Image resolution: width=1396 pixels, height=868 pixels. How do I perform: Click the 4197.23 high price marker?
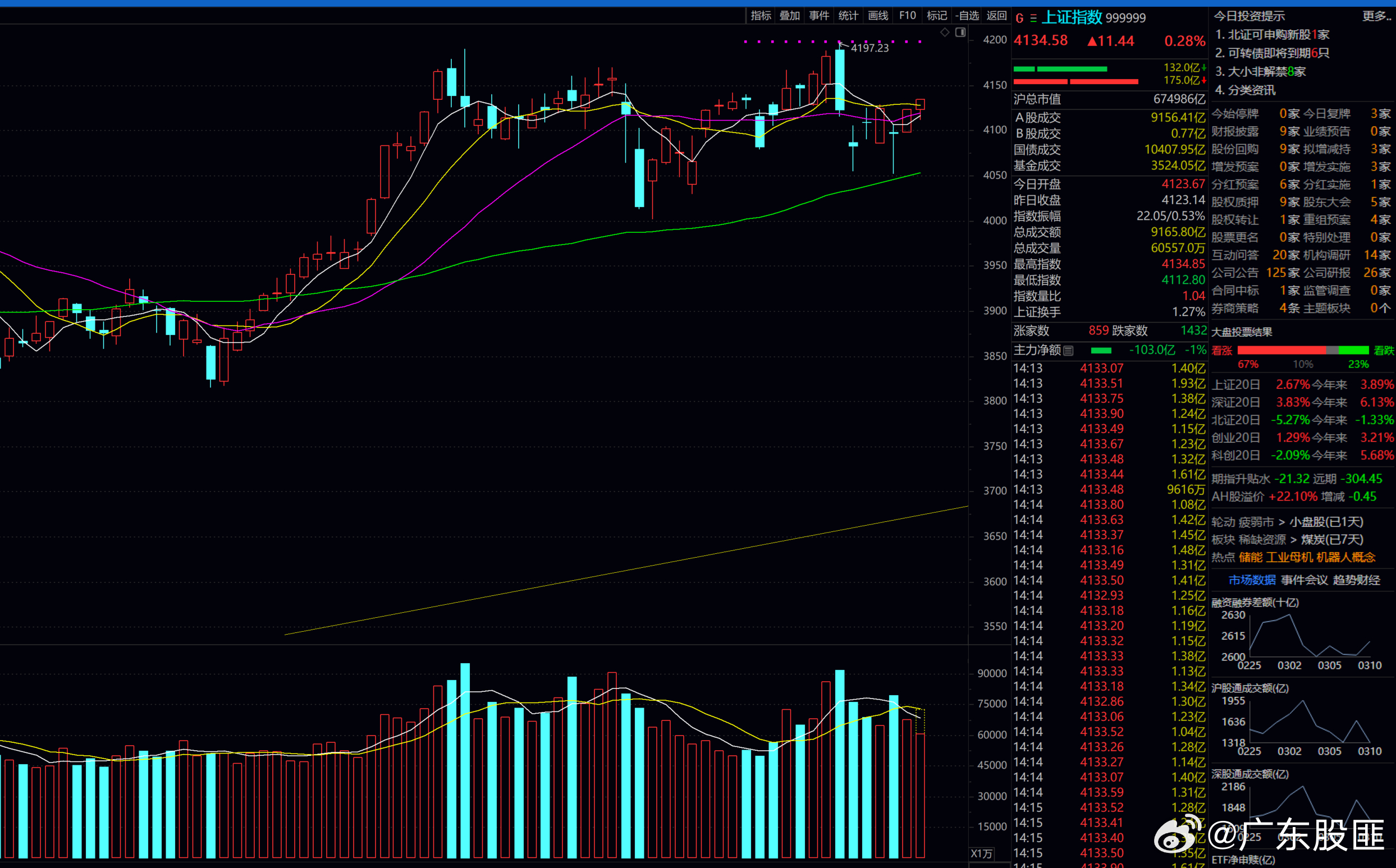[869, 48]
